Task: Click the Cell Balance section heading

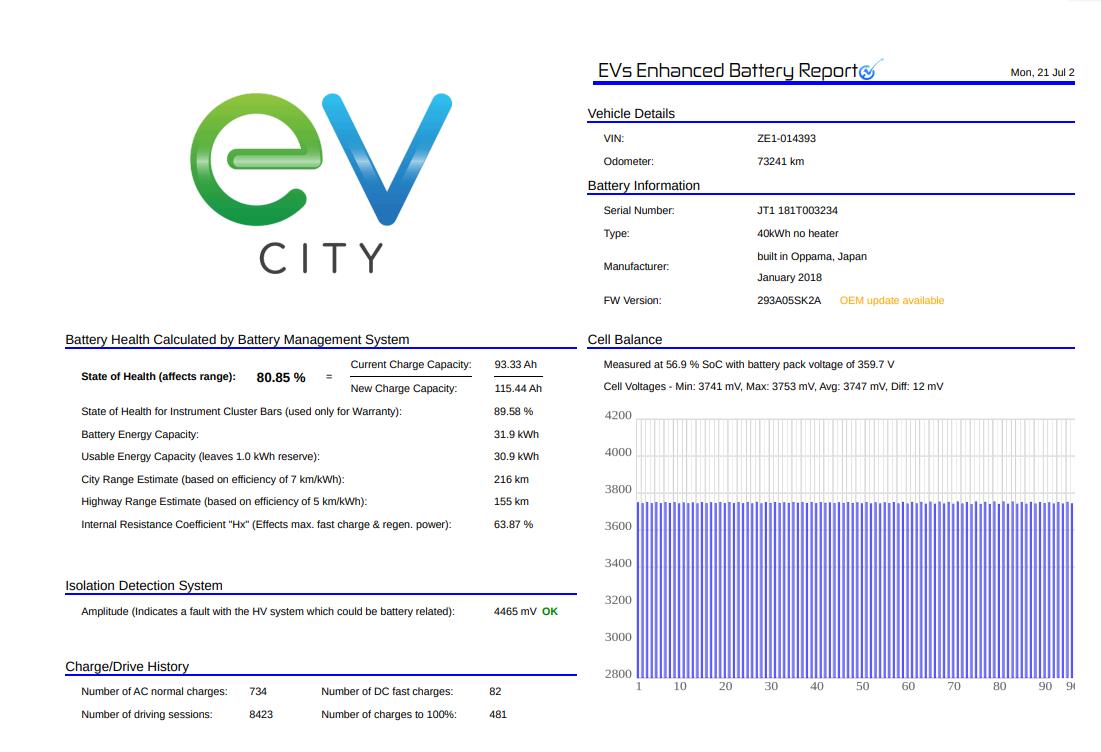Action: [x=625, y=339]
